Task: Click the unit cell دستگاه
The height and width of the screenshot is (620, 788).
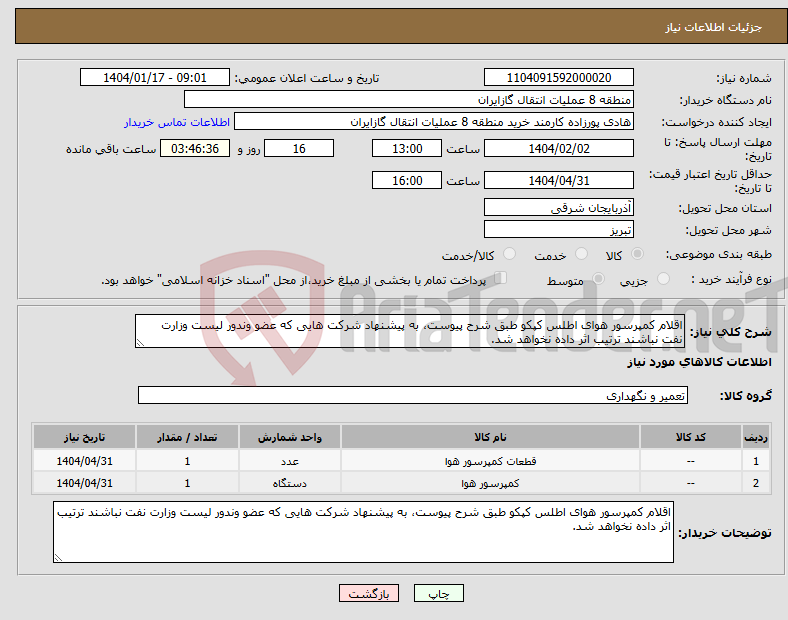Action: pos(290,483)
